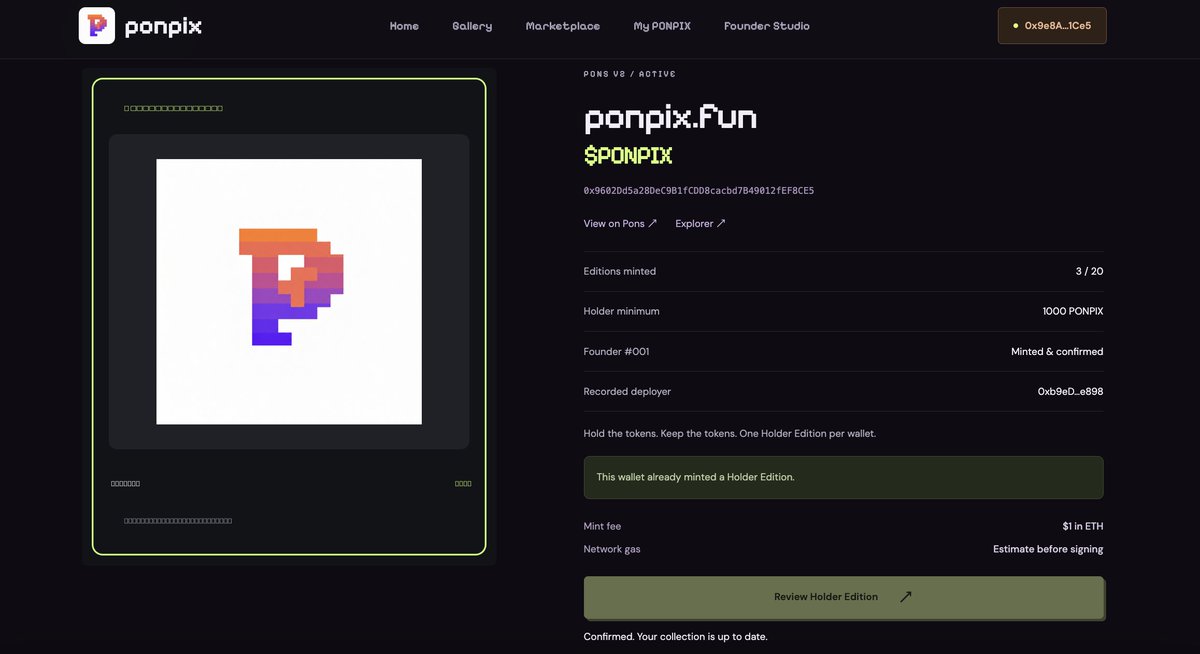The height and width of the screenshot is (654, 1200).
Task: Open the Home nav item
Action: click(404, 26)
